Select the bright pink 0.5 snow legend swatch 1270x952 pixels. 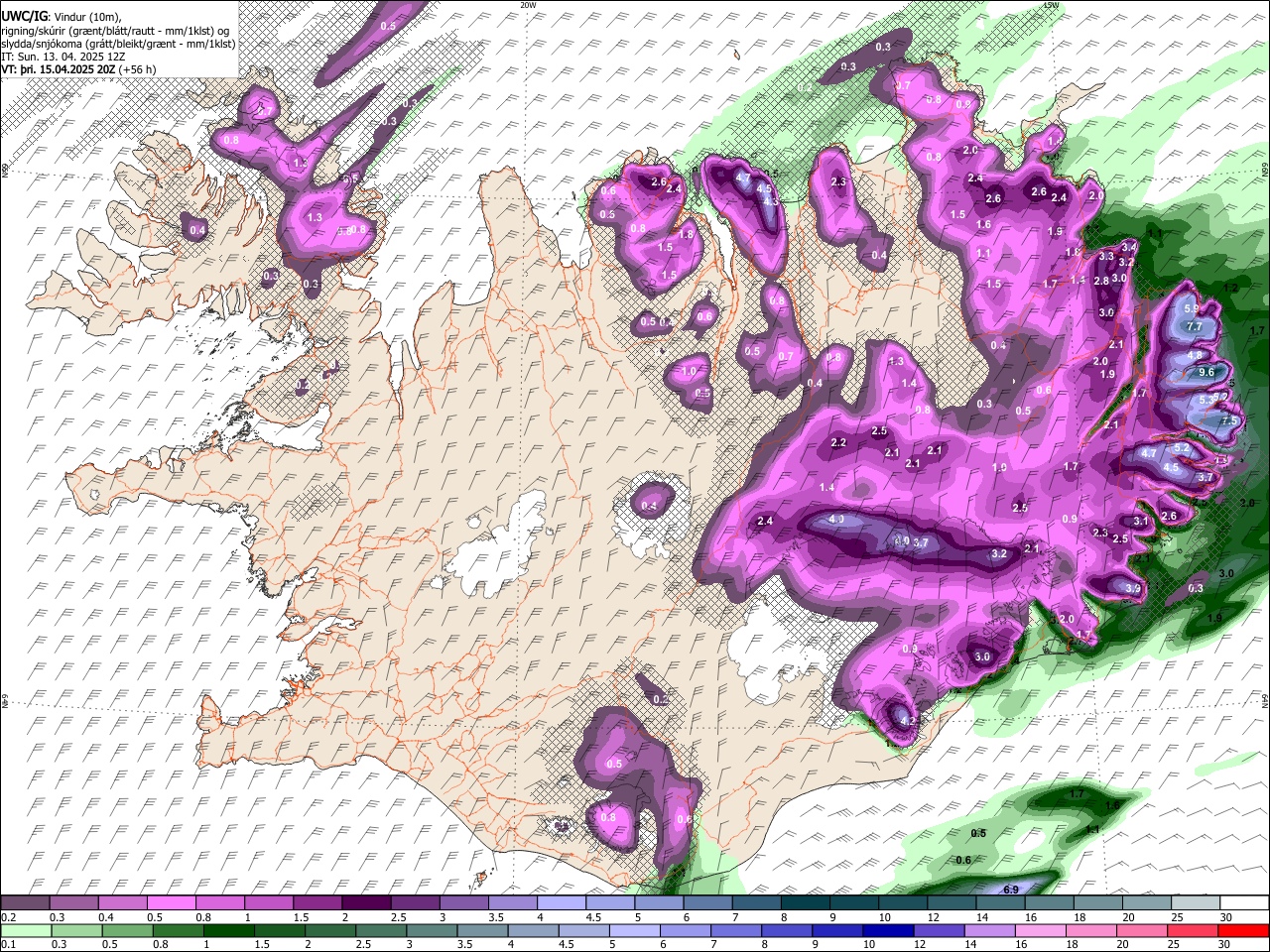pos(171,903)
